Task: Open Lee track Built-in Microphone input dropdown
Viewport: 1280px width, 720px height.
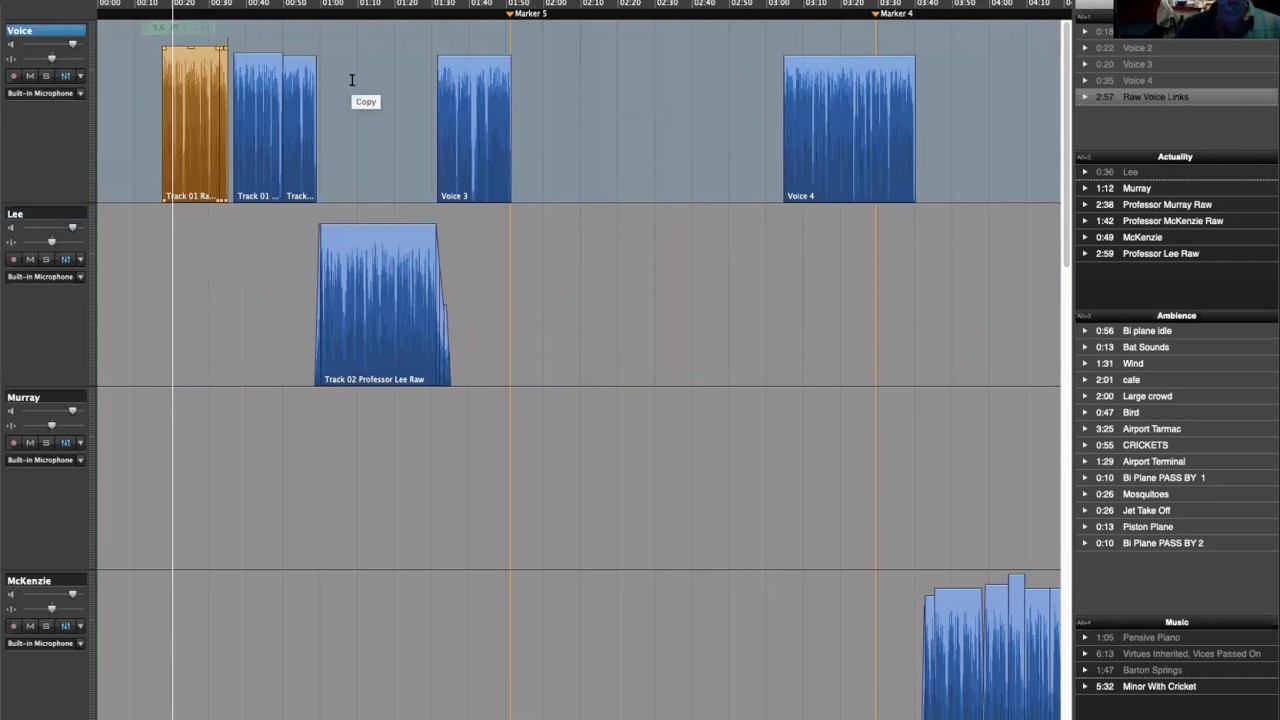Action: tap(45, 276)
